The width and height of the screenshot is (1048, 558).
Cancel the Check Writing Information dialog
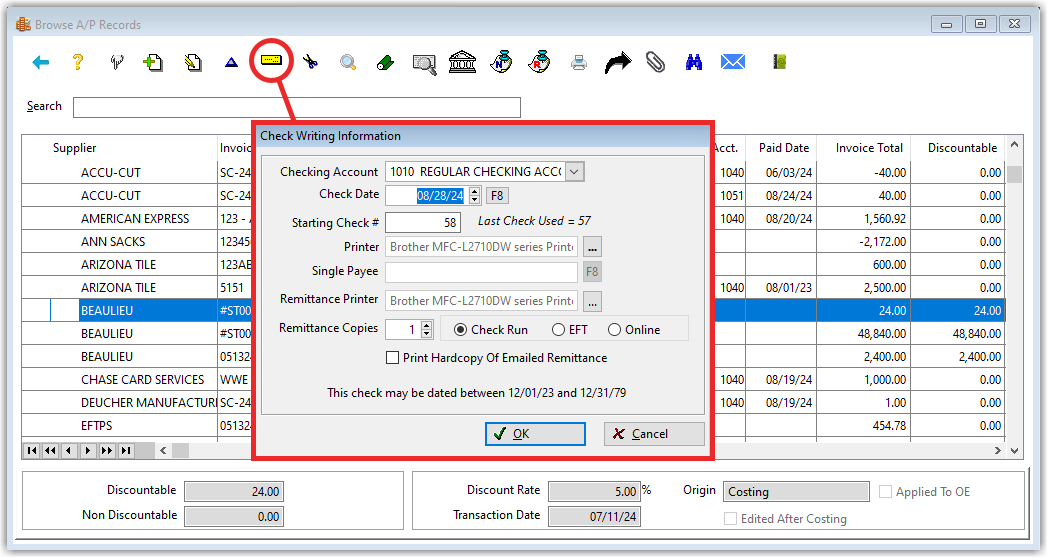point(654,434)
